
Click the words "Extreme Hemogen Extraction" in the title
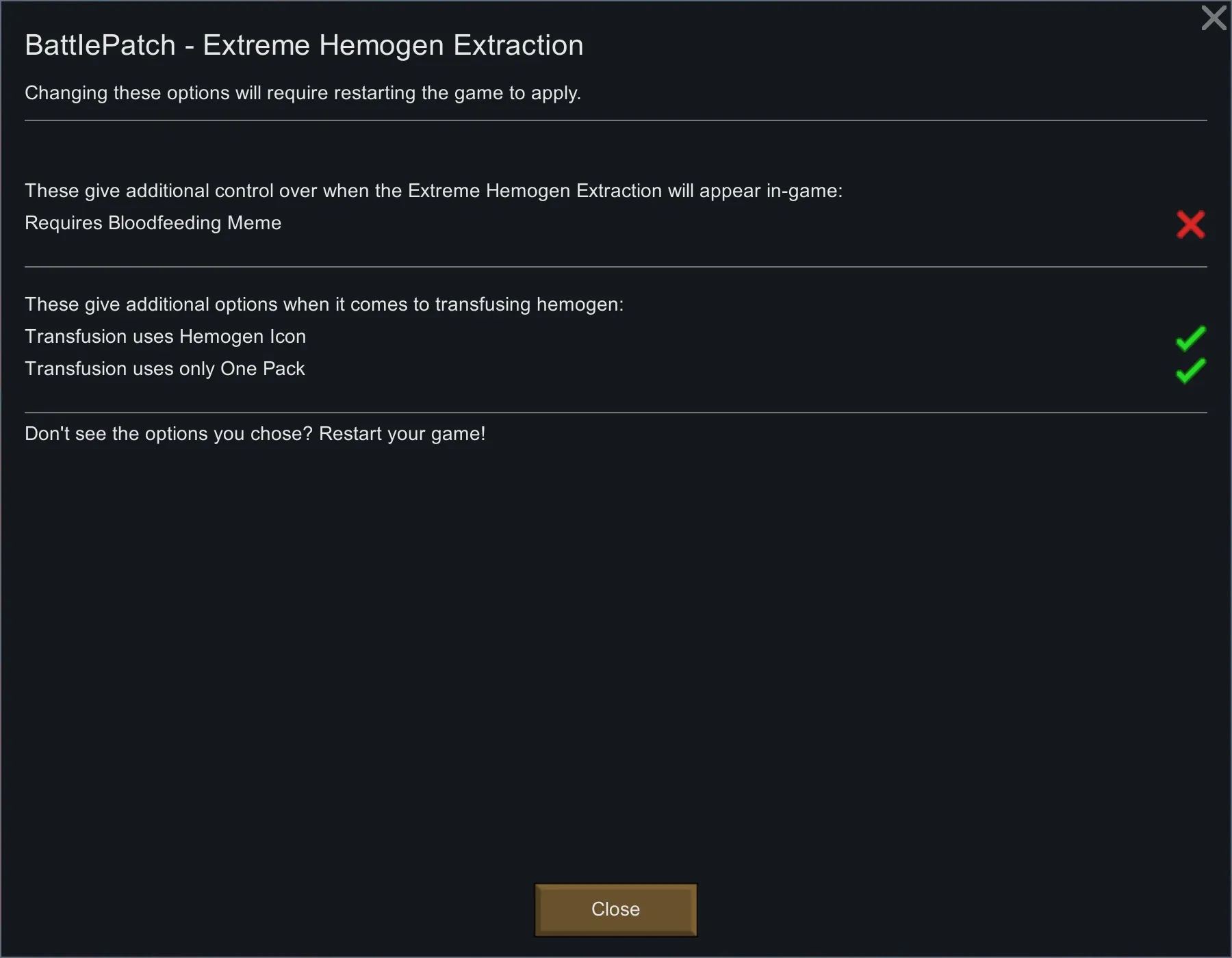pyautogui.click(x=393, y=45)
